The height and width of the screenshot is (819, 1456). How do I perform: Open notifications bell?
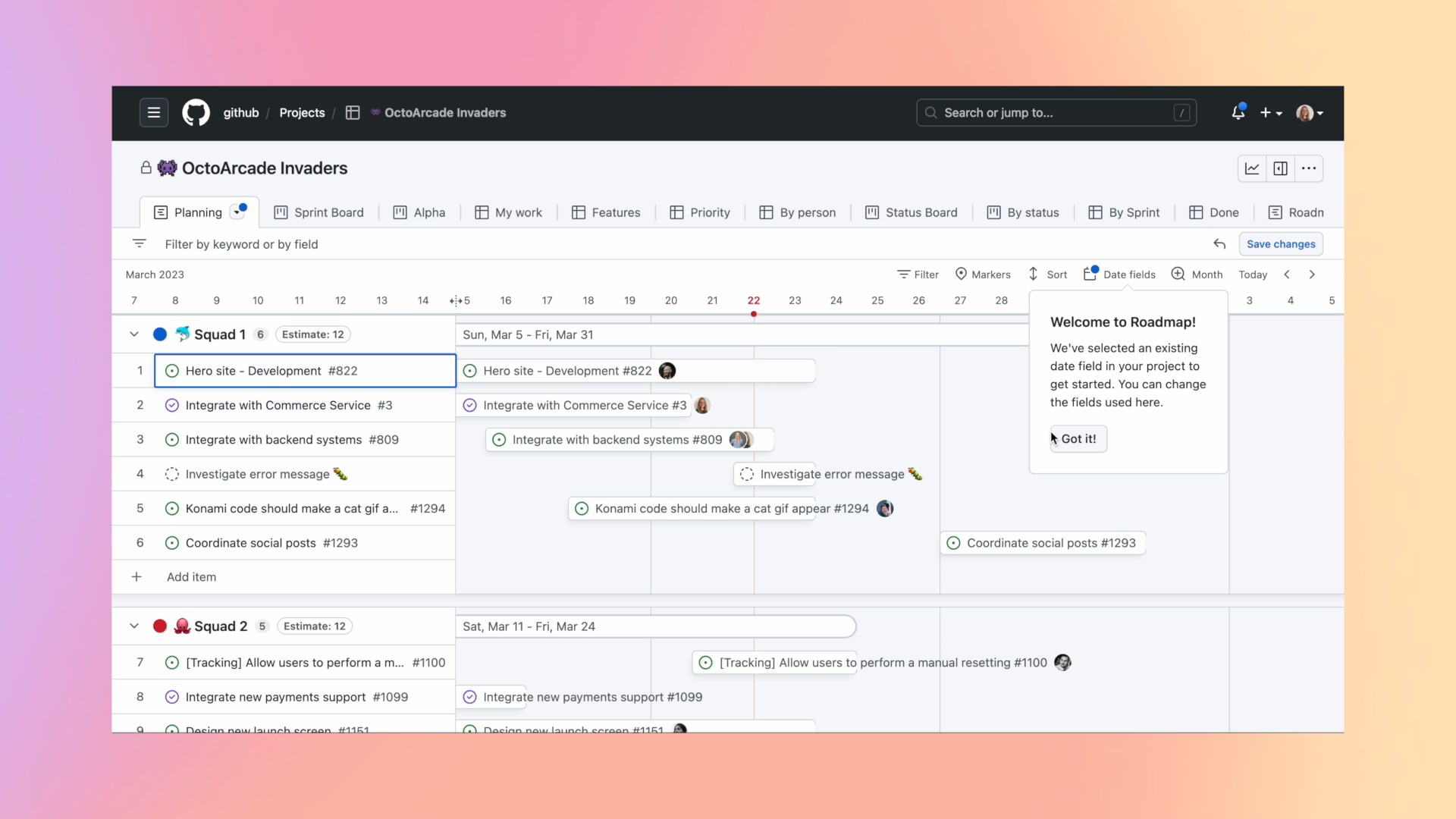1238,112
